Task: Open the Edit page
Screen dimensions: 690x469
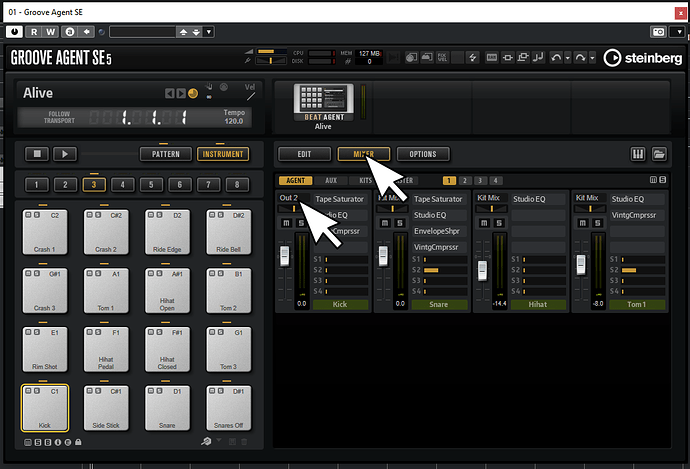Action: 304,154
